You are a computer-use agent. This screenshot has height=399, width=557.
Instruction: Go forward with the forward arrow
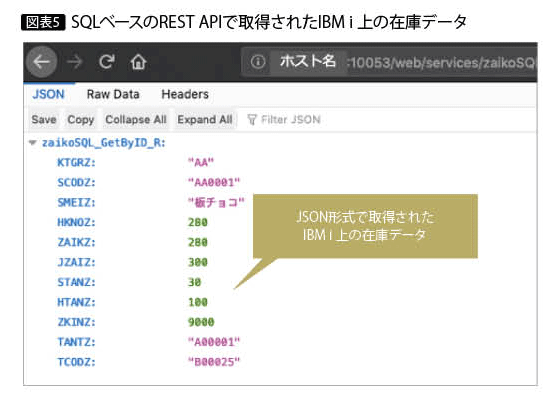(75, 62)
